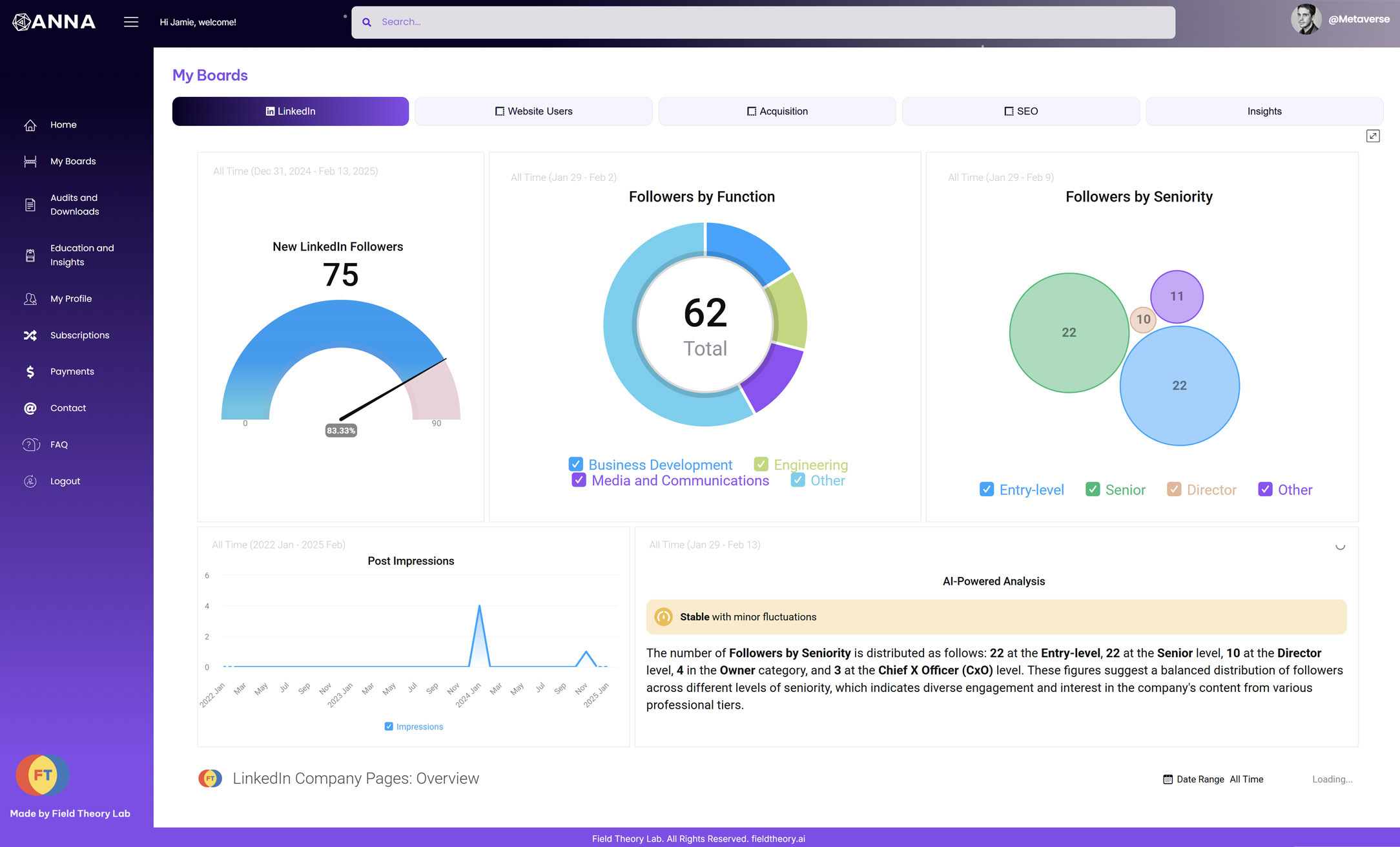Click the Logout icon
This screenshot has height=847, width=1400.
30,481
